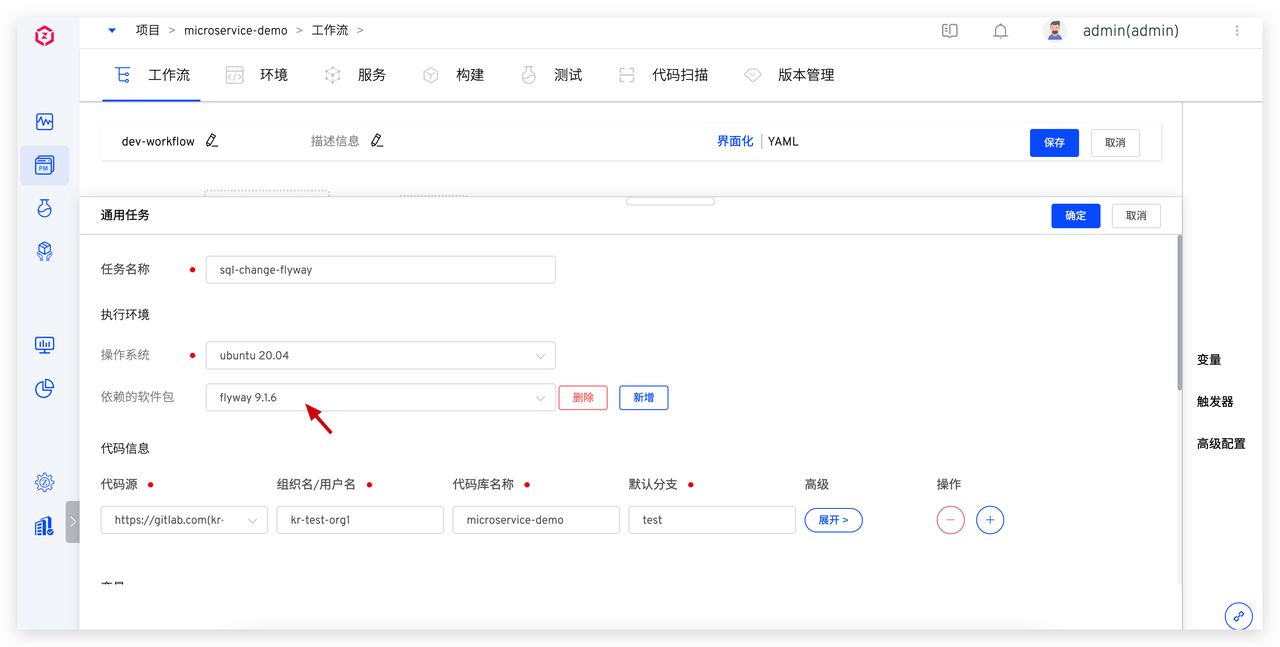Switch to the 环境 tab
The width and height of the screenshot is (1280, 647).
tap(256, 75)
